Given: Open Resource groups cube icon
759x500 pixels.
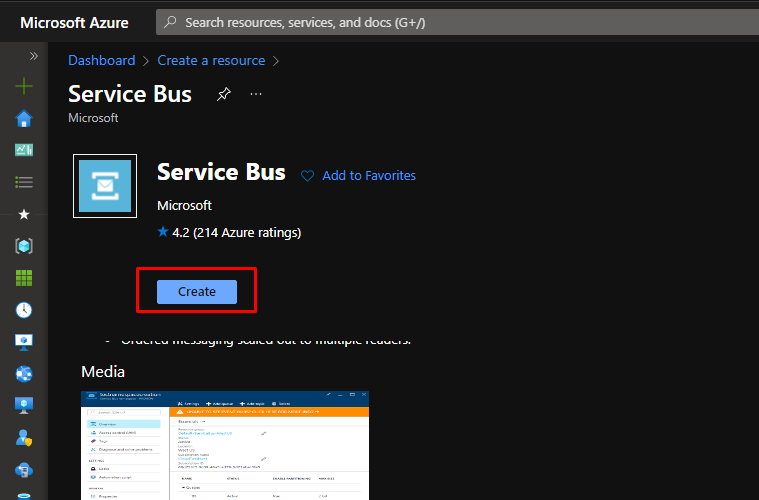Looking at the screenshot, I should click(x=24, y=246).
